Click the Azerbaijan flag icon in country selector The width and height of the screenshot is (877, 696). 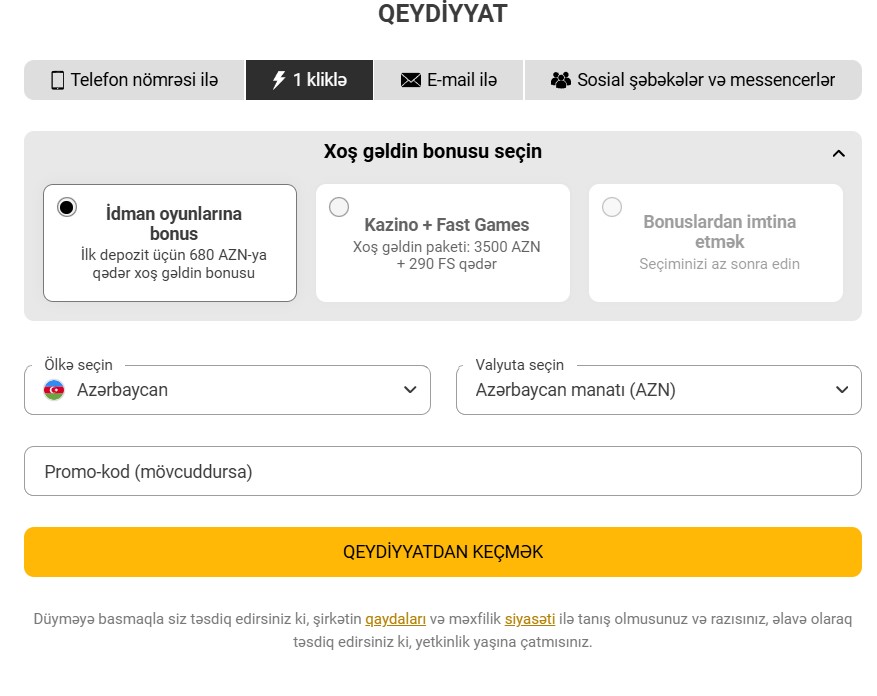pyautogui.click(x=56, y=390)
